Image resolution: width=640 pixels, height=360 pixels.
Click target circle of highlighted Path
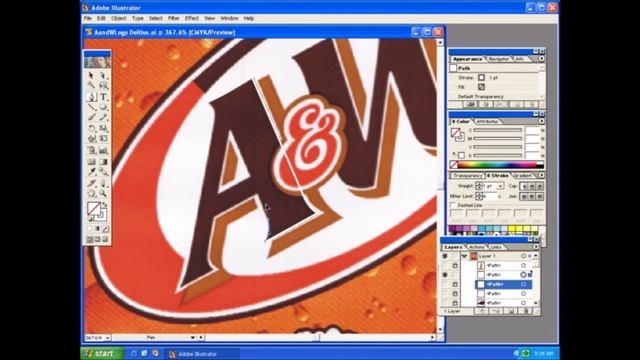click(x=523, y=284)
